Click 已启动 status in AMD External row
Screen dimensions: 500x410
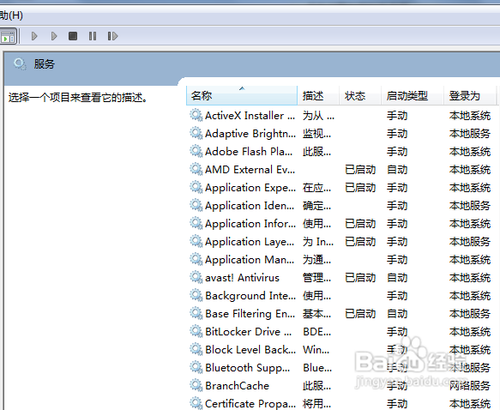coord(360,170)
